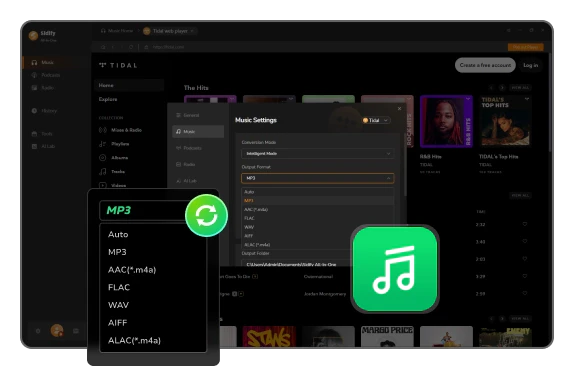
Task: Open Albums in Tidal collection
Action: [x=114, y=158]
